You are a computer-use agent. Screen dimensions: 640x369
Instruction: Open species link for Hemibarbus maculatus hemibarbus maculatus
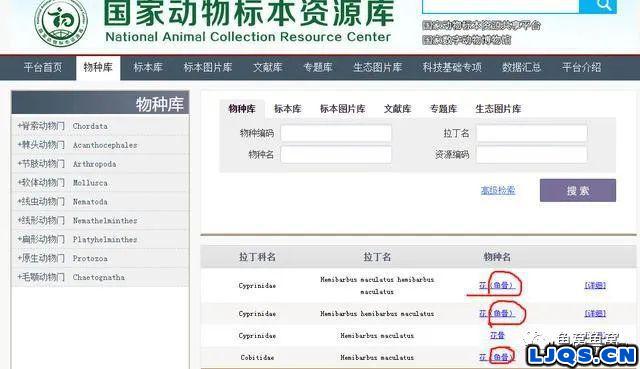point(496,285)
